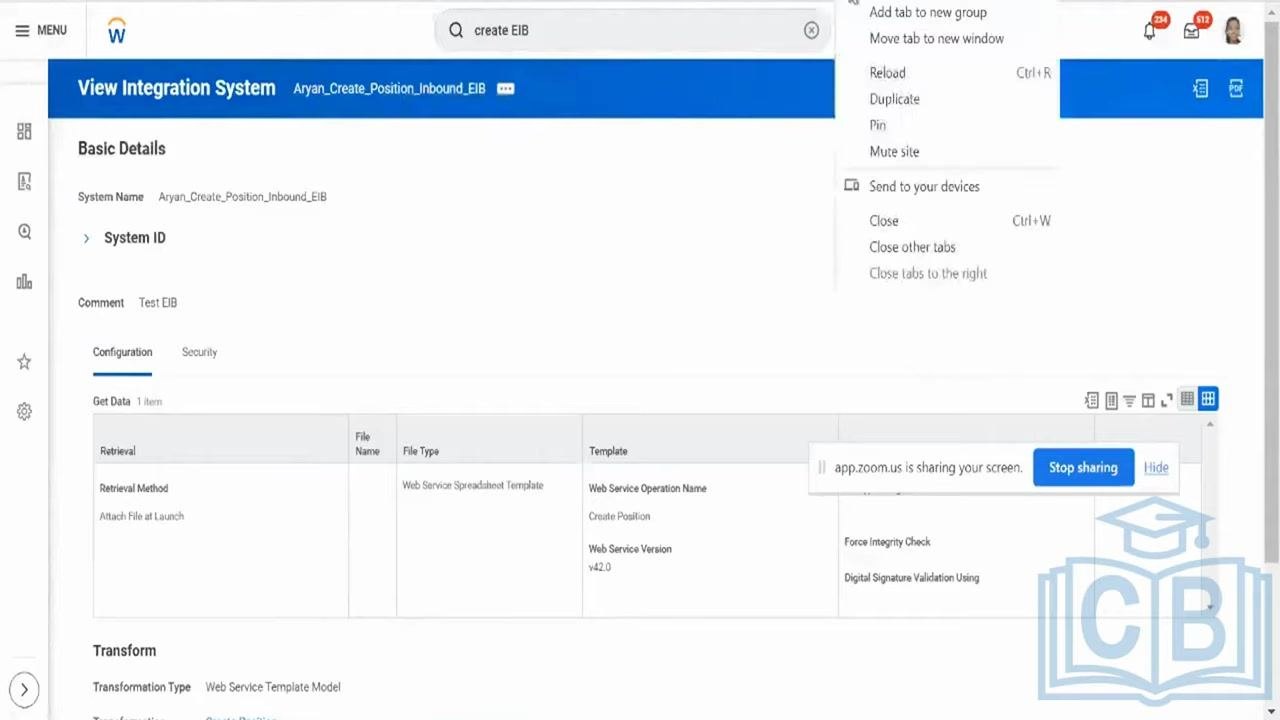This screenshot has height=720, width=1280.
Task: Click Attach File at Launch value
Action: 141,516
